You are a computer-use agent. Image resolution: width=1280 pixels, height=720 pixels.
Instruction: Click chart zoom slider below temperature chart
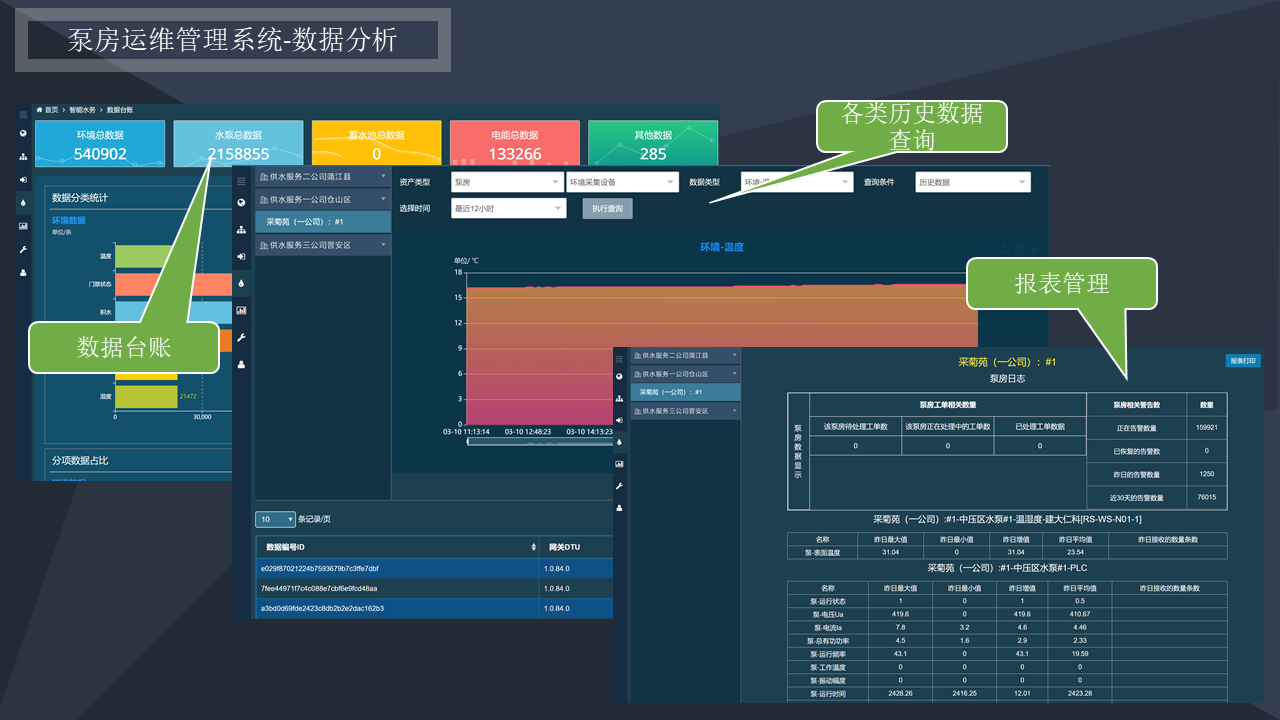click(x=540, y=441)
